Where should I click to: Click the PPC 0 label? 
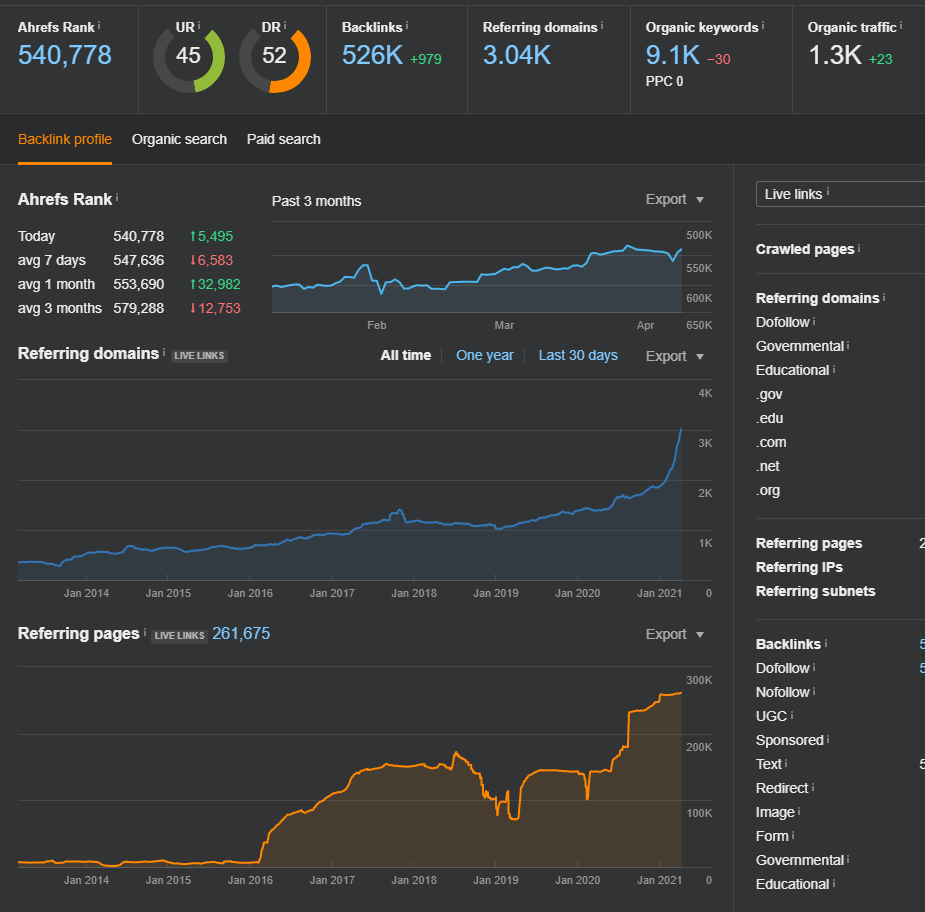(664, 81)
